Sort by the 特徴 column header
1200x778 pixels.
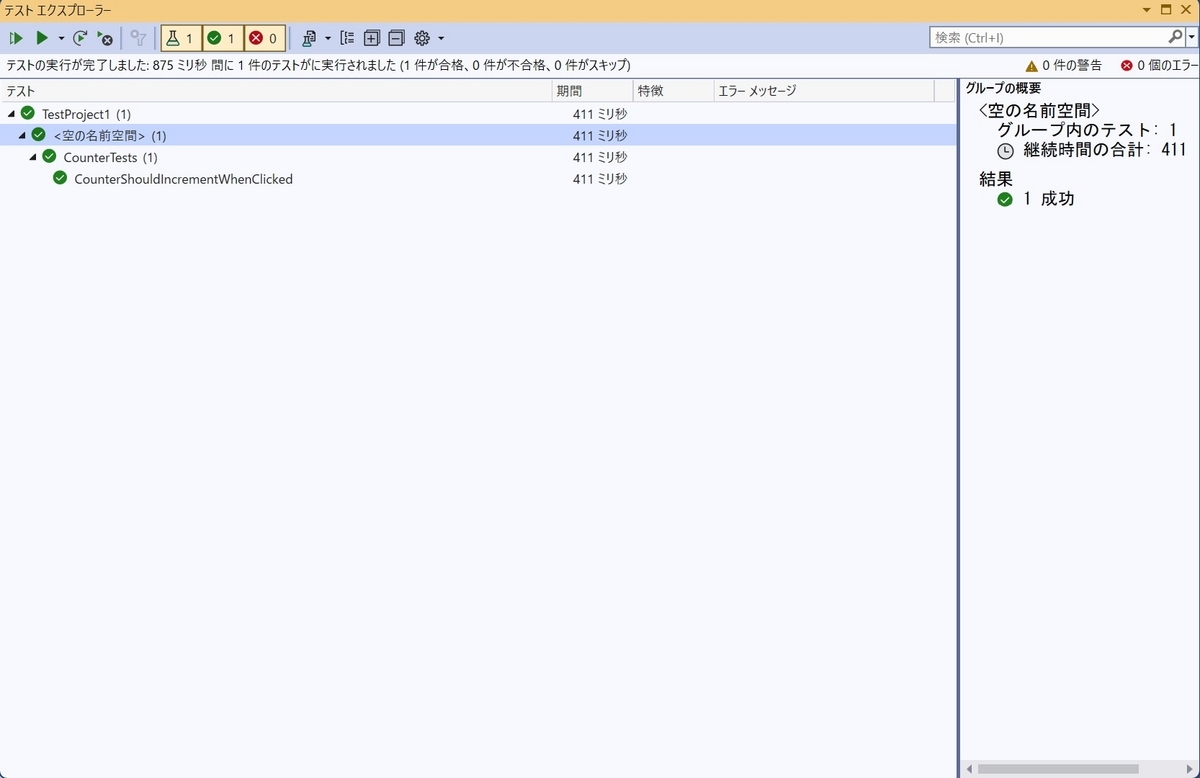pos(672,91)
